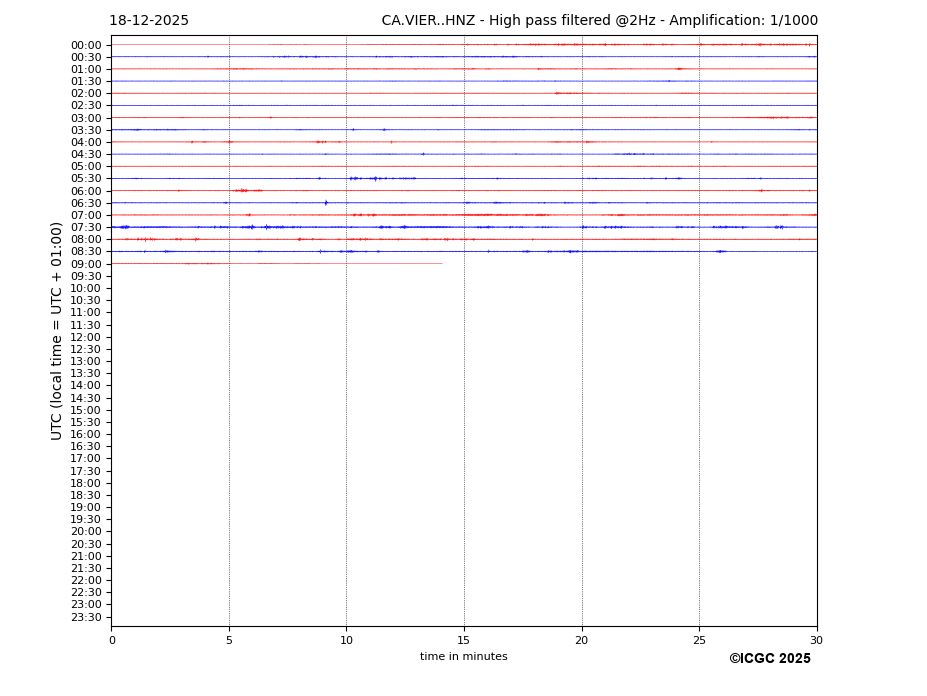The image size is (927, 696).
Task: Select the 18:00 time row label
Action: (x=85, y=483)
